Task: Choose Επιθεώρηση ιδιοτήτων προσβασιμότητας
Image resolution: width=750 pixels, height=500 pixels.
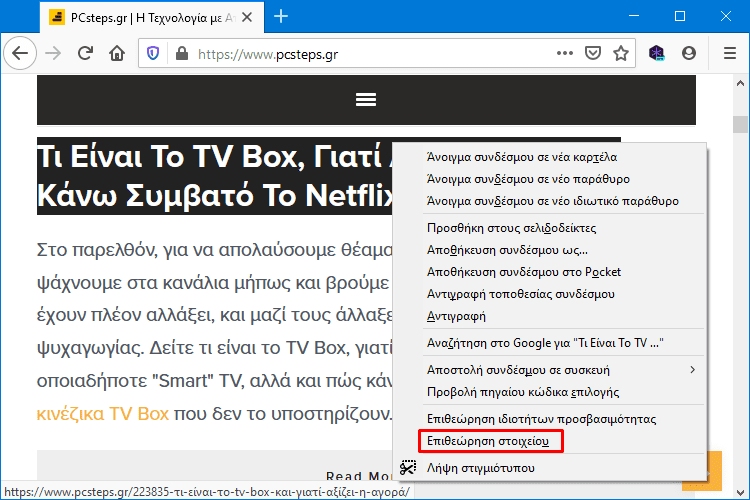Action: (550, 419)
